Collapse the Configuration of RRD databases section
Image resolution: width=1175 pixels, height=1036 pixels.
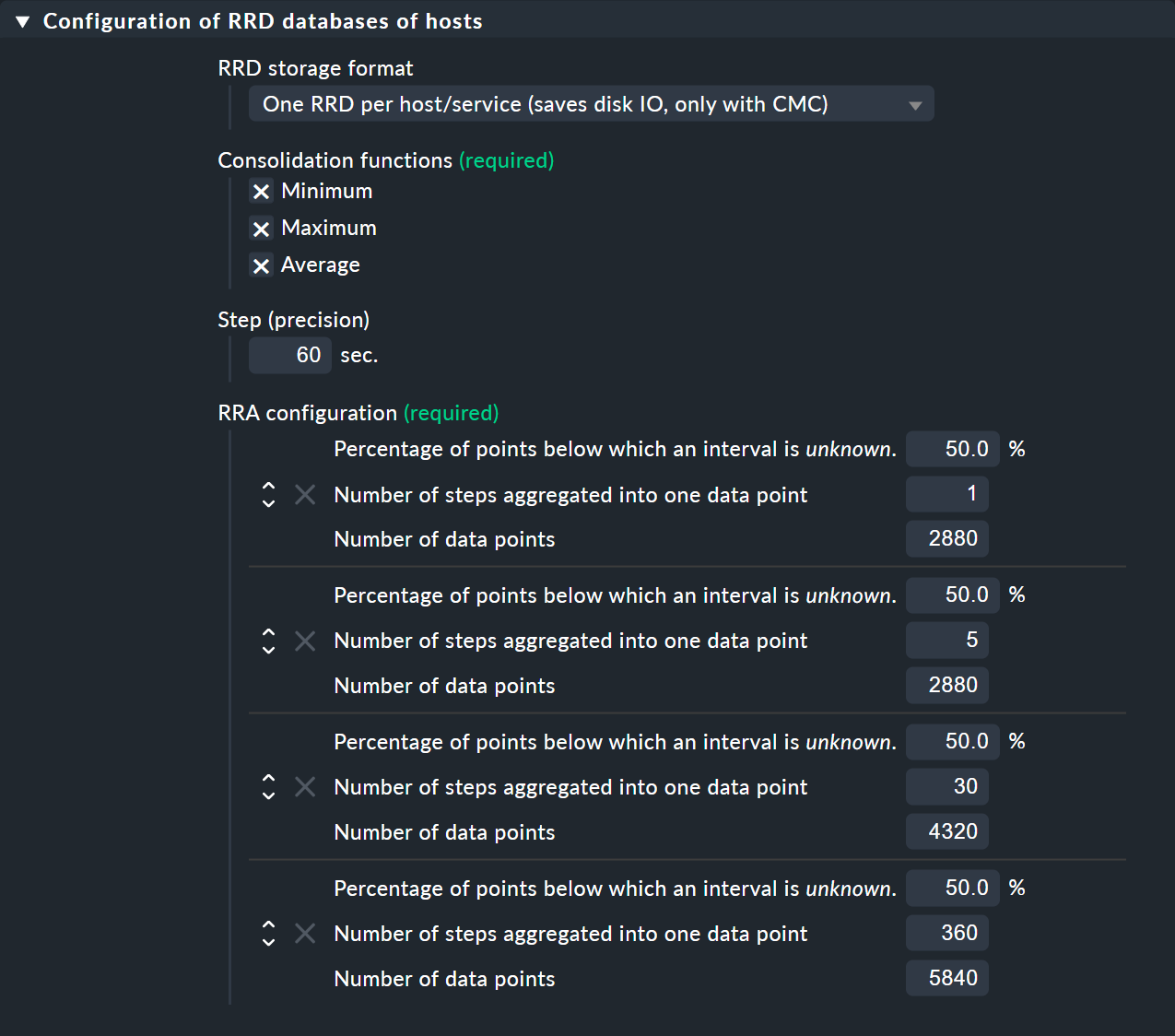(x=22, y=20)
